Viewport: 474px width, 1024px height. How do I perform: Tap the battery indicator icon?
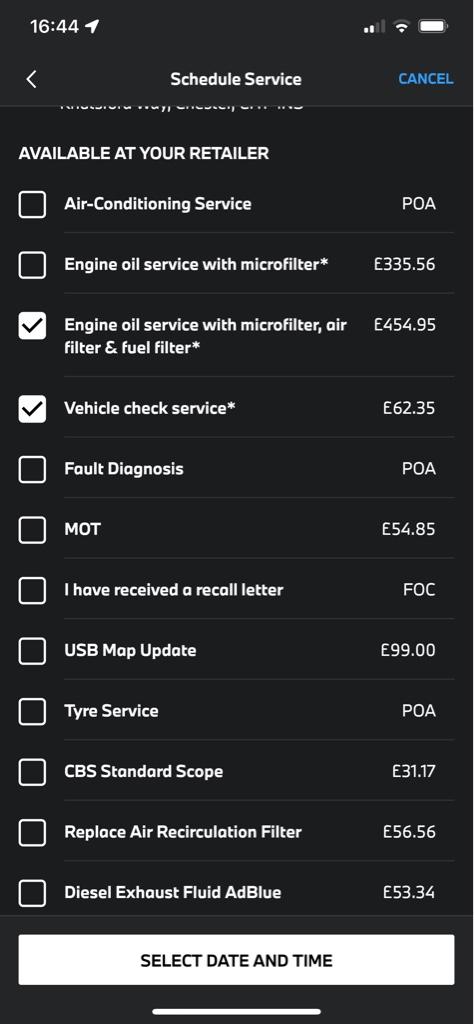point(433,27)
